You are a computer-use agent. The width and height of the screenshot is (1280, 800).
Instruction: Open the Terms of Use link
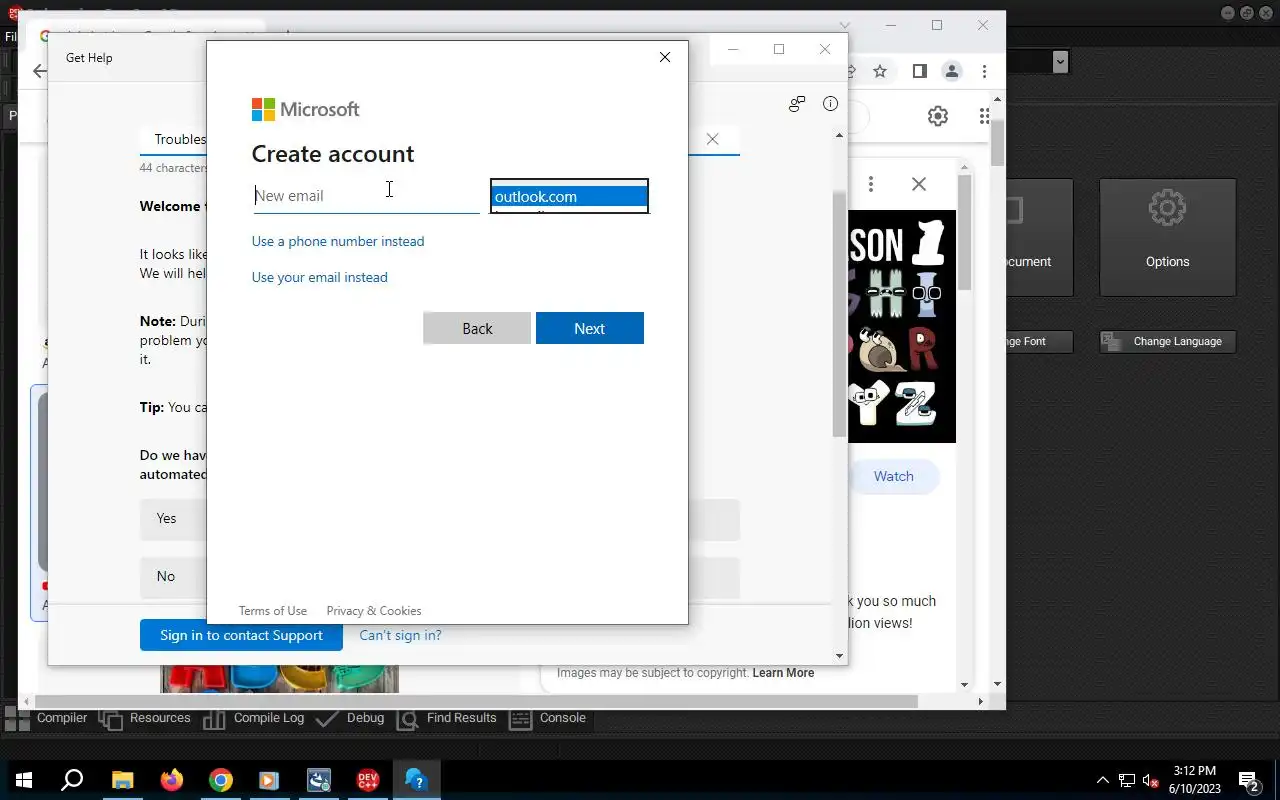pos(273,611)
